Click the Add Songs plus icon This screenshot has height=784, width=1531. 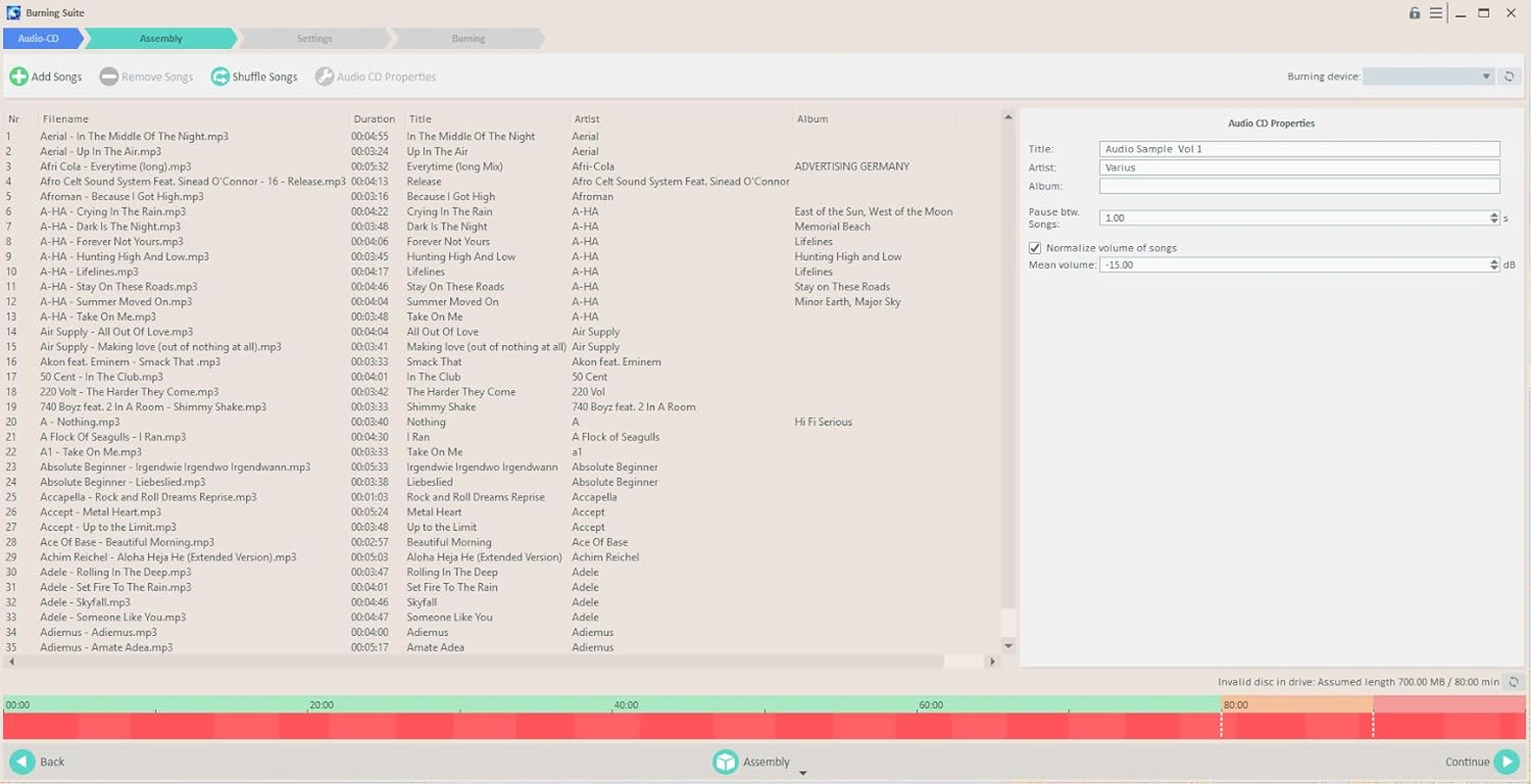pos(20,75)
